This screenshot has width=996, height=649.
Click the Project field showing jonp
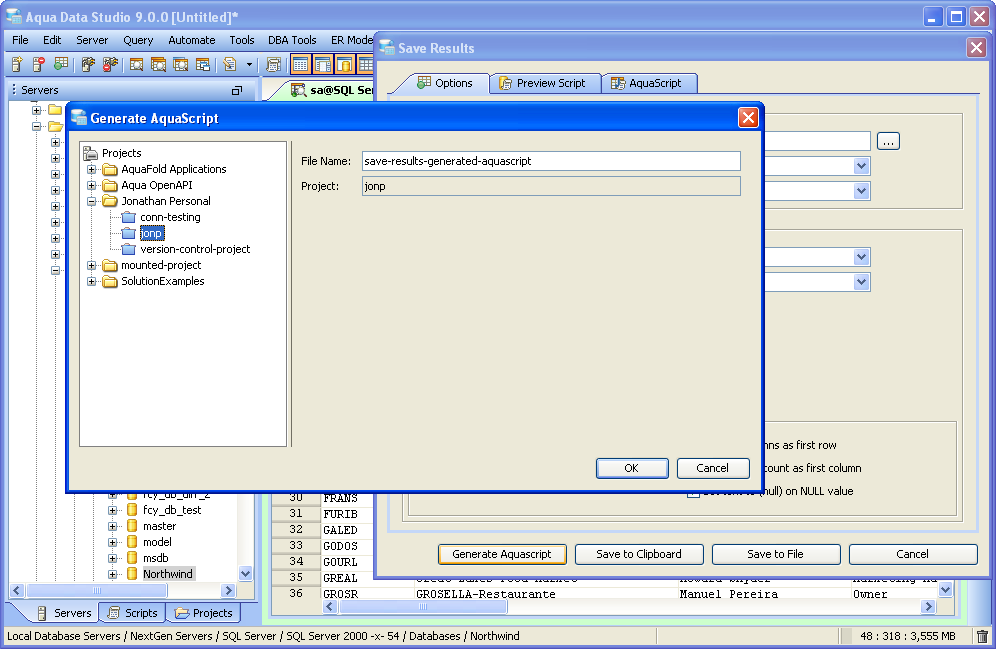click(x=551, y=186)
